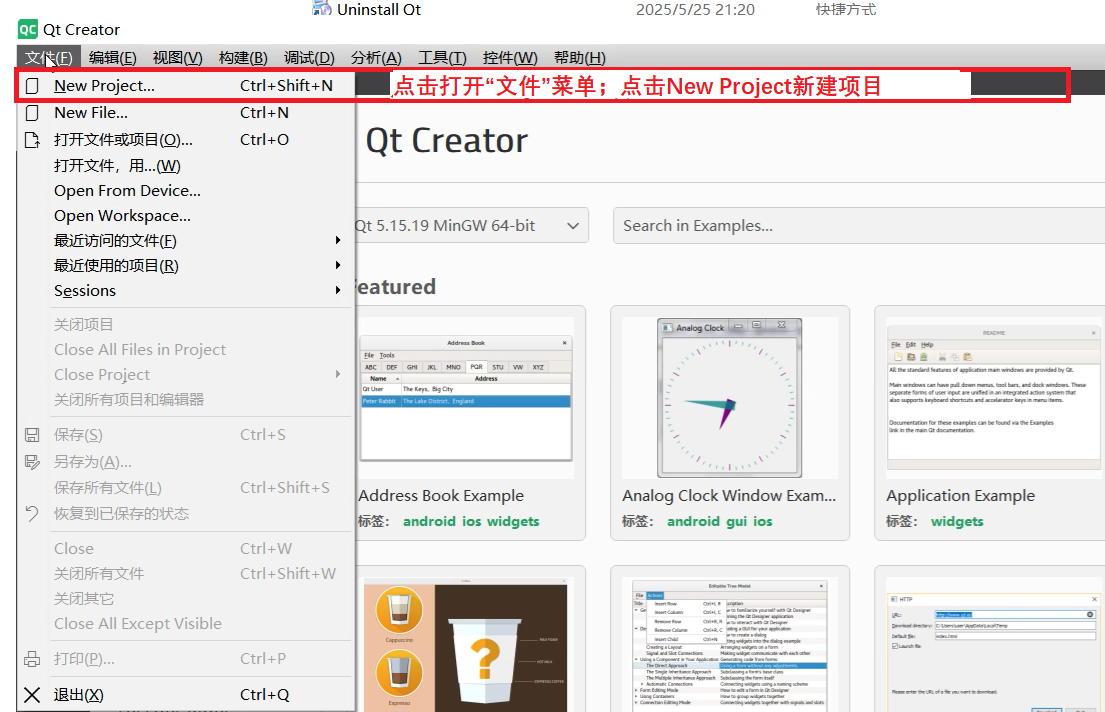The image size is (1105, 712).
Task: Expand the Close Project submenu arrow
Action: pyautogui.click(x=338, y=374)
